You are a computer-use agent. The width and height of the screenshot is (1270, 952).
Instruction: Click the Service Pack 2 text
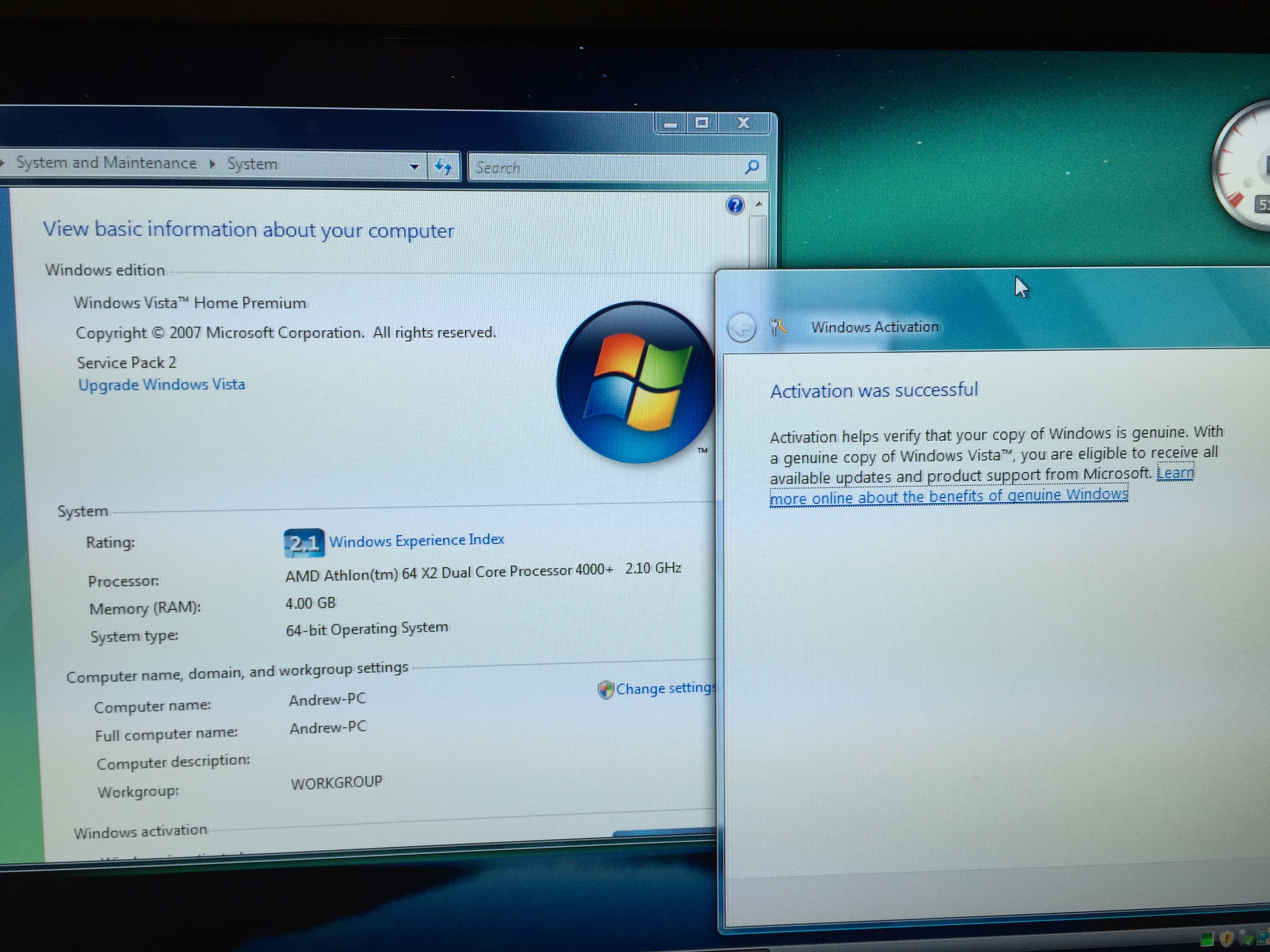(126, 363)
